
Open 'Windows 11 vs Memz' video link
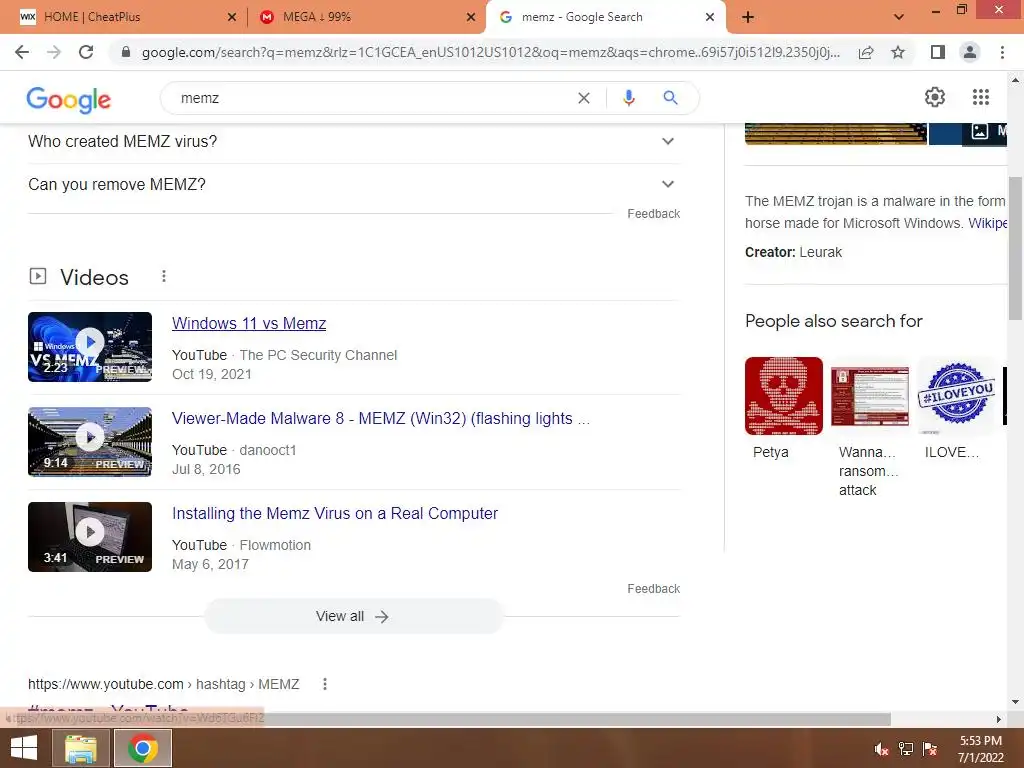(x=249, y=323)
